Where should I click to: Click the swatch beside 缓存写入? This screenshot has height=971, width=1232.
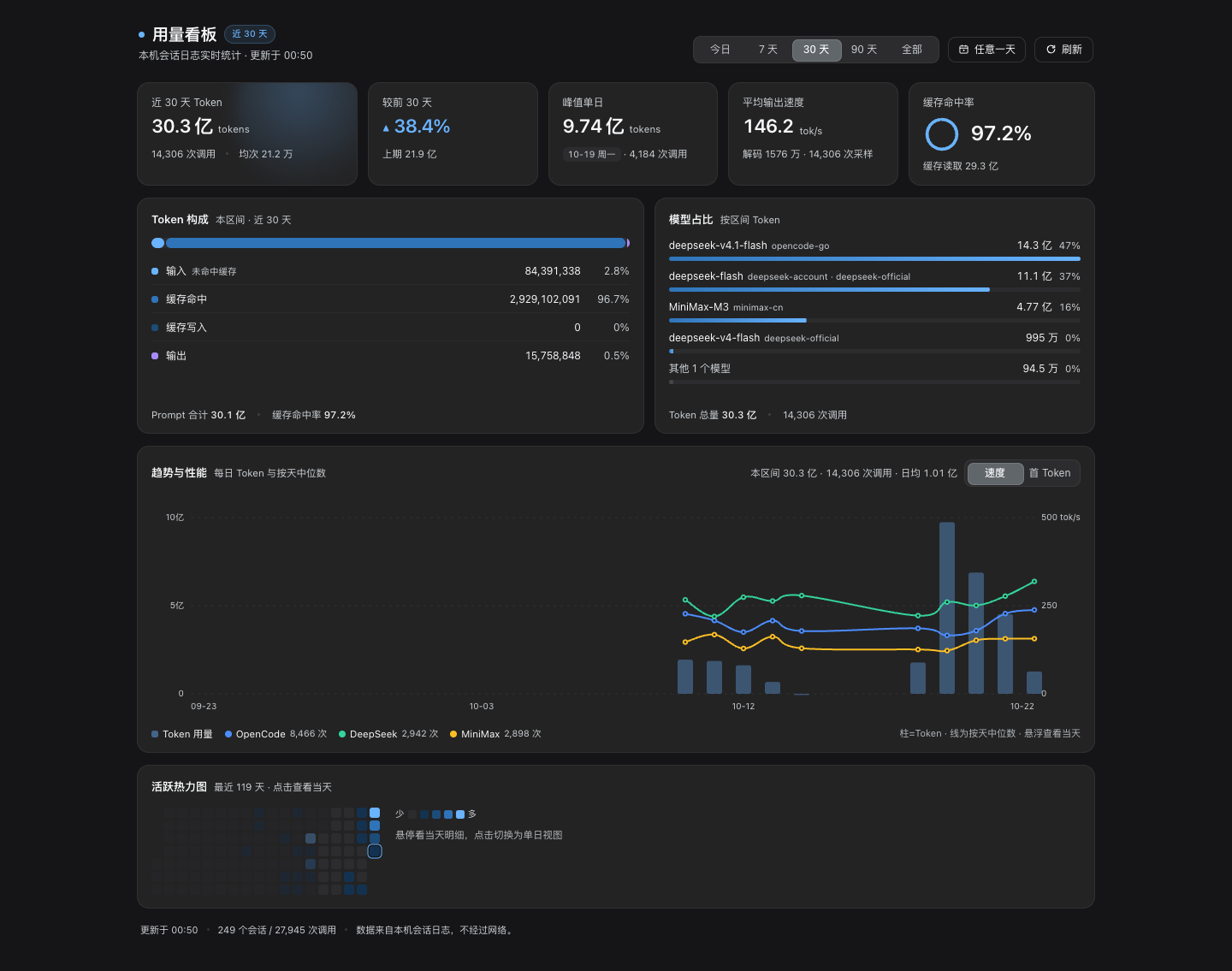point(155,328)
